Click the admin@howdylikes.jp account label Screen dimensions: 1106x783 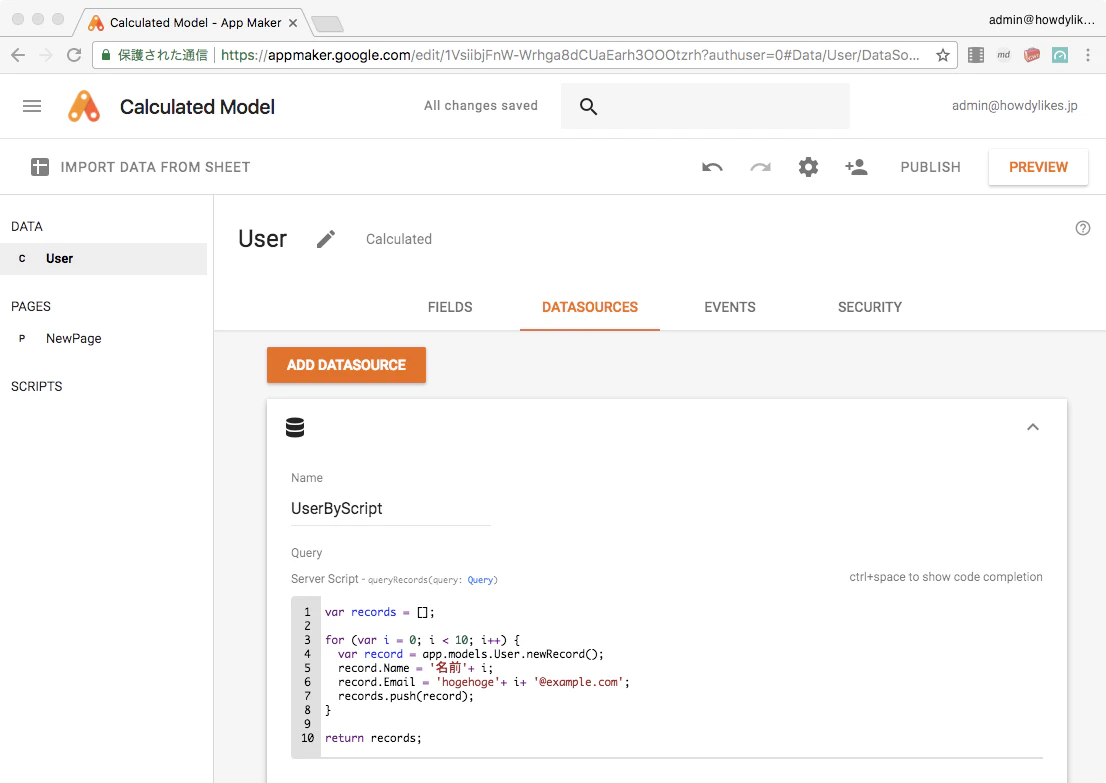(1015, 106)
